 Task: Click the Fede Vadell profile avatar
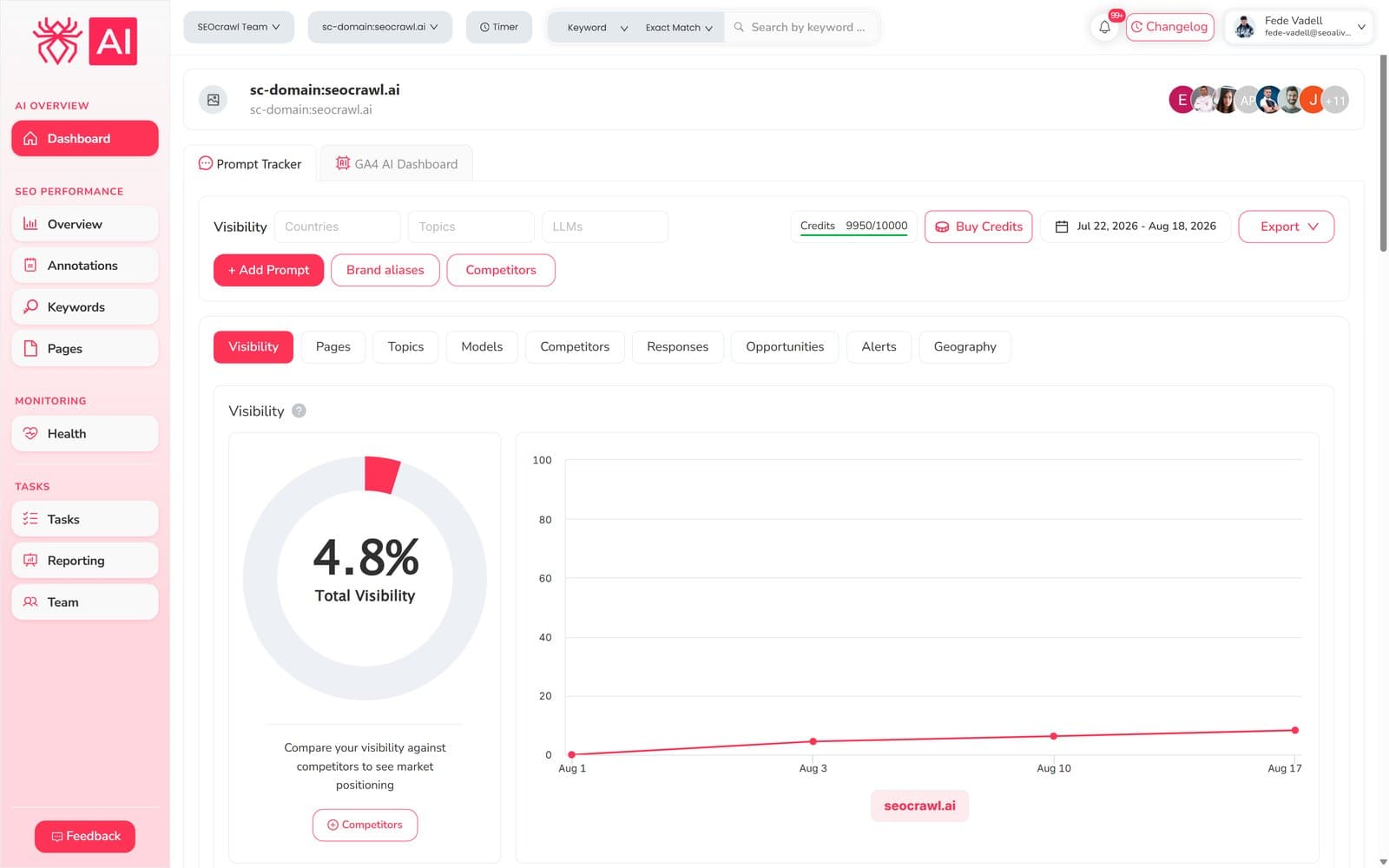1245,27
